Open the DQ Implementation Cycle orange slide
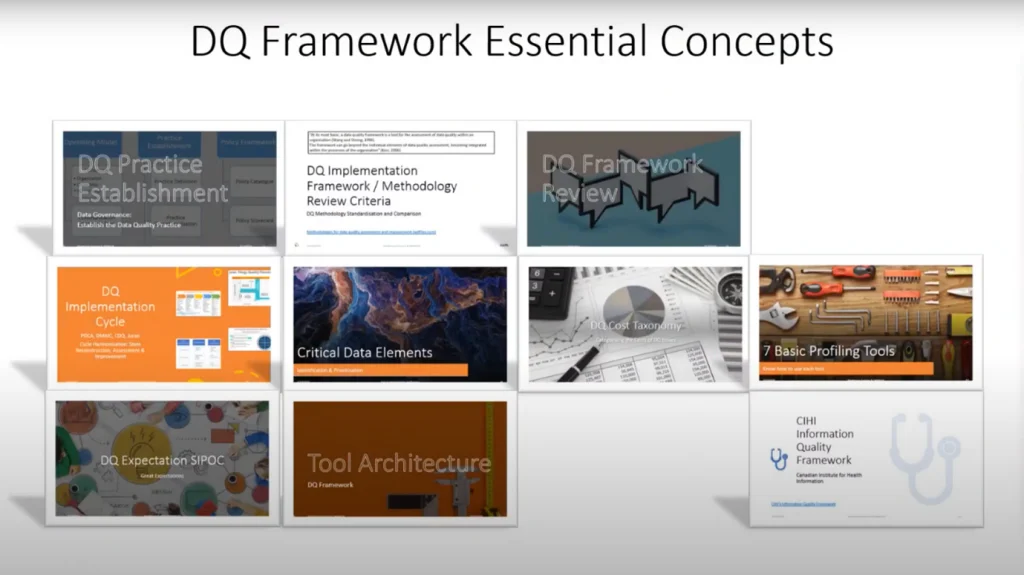 (164, 323)
